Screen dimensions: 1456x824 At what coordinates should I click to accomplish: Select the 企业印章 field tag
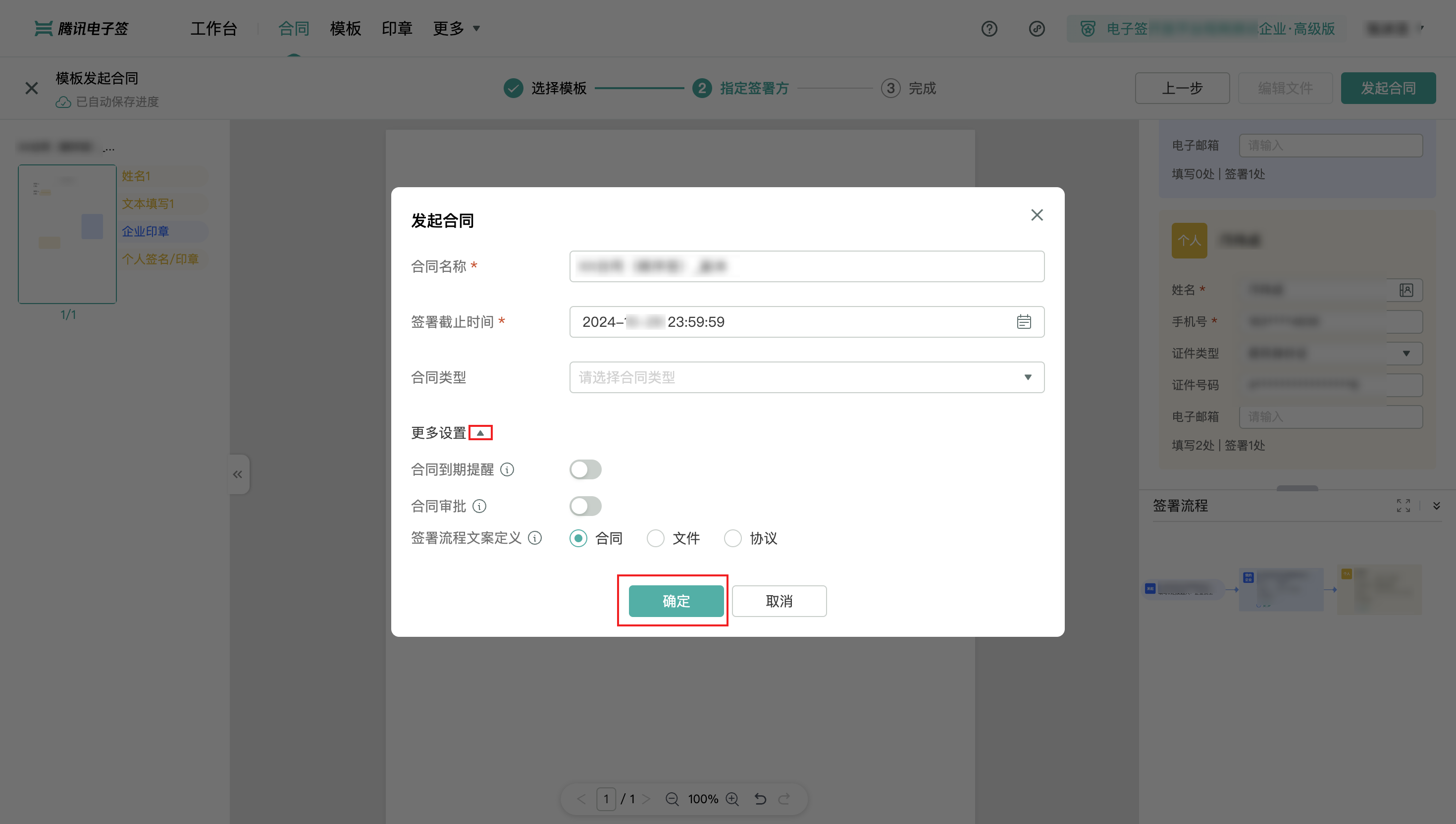(x=163, y=231)
